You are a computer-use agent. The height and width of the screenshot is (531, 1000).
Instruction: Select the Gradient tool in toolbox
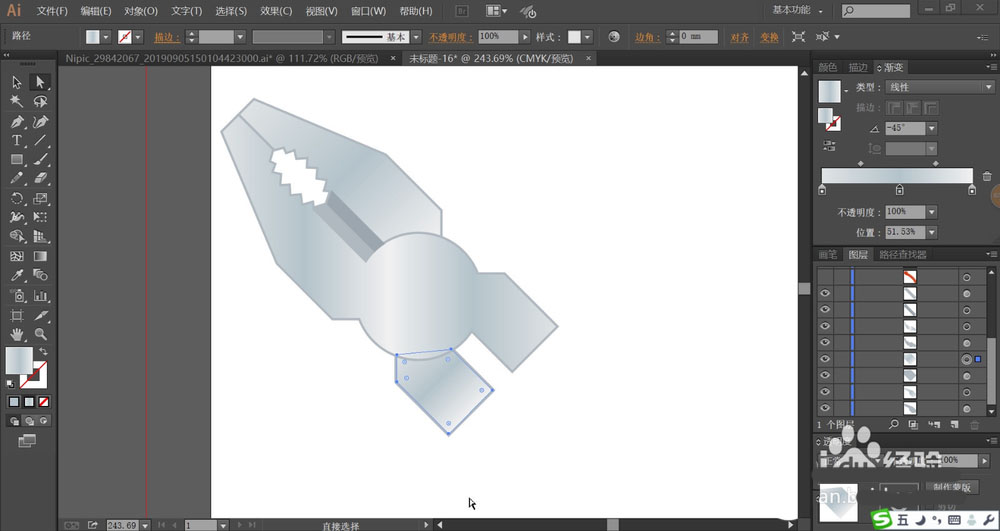point(40,256)
